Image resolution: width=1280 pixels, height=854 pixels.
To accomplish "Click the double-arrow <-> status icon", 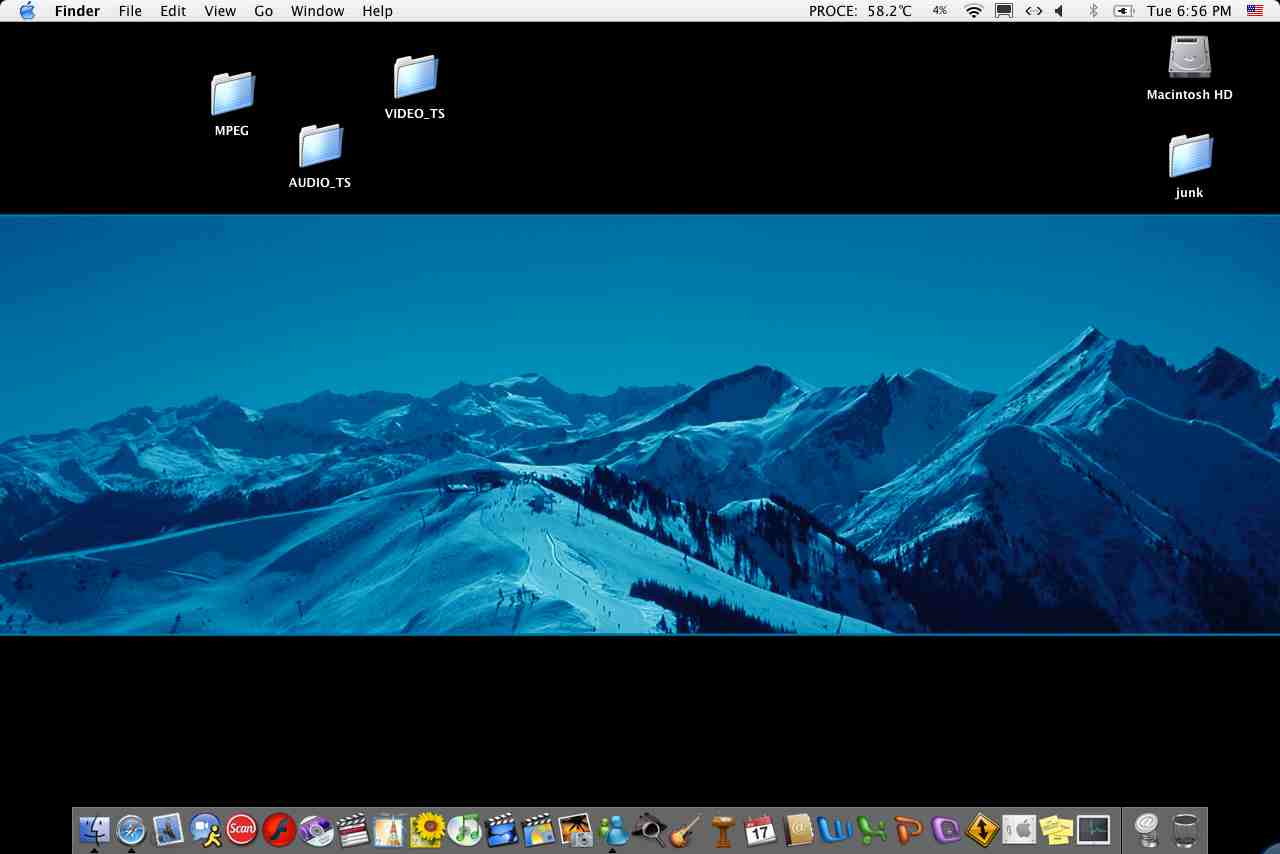I will (x=1034, y=11).
